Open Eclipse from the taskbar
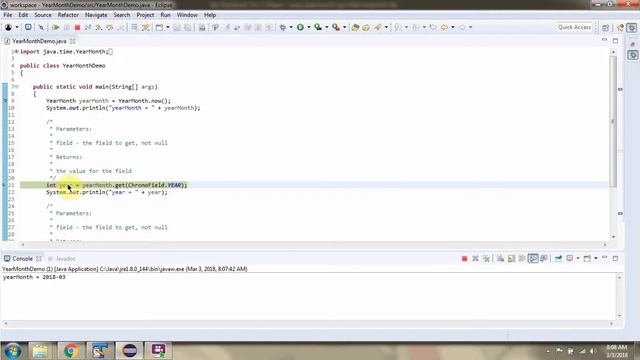Viewport: 640px width, 360px height. pos(129,351)
